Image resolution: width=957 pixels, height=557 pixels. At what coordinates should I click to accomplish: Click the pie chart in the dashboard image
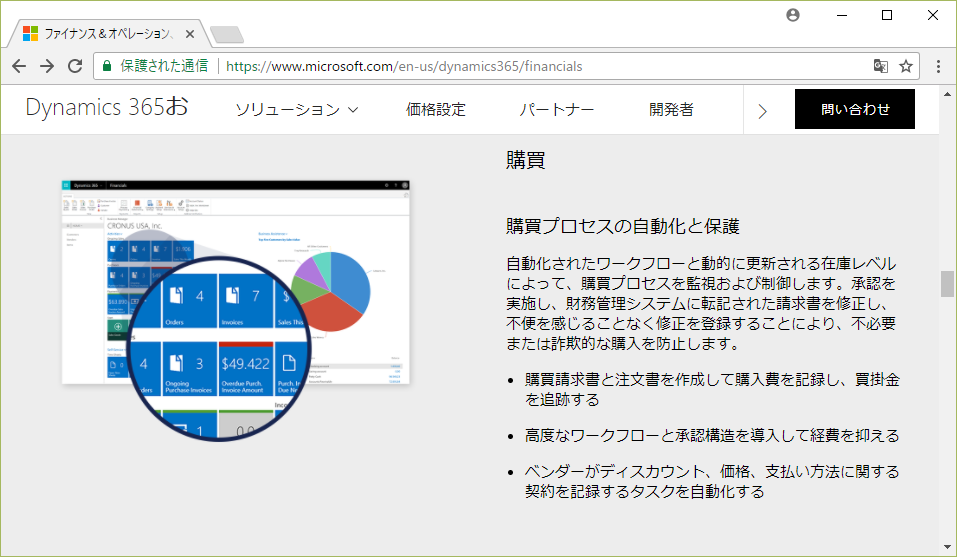tap(331, 292)
